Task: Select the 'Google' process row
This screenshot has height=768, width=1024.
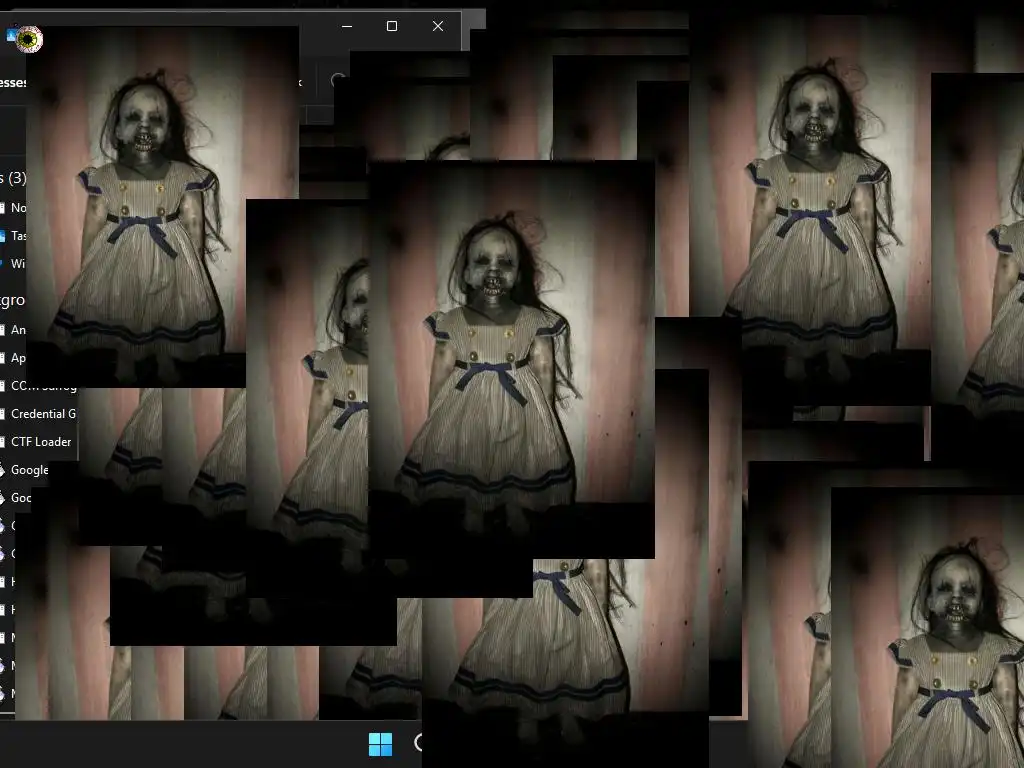Action: click(x=26, y=470)
